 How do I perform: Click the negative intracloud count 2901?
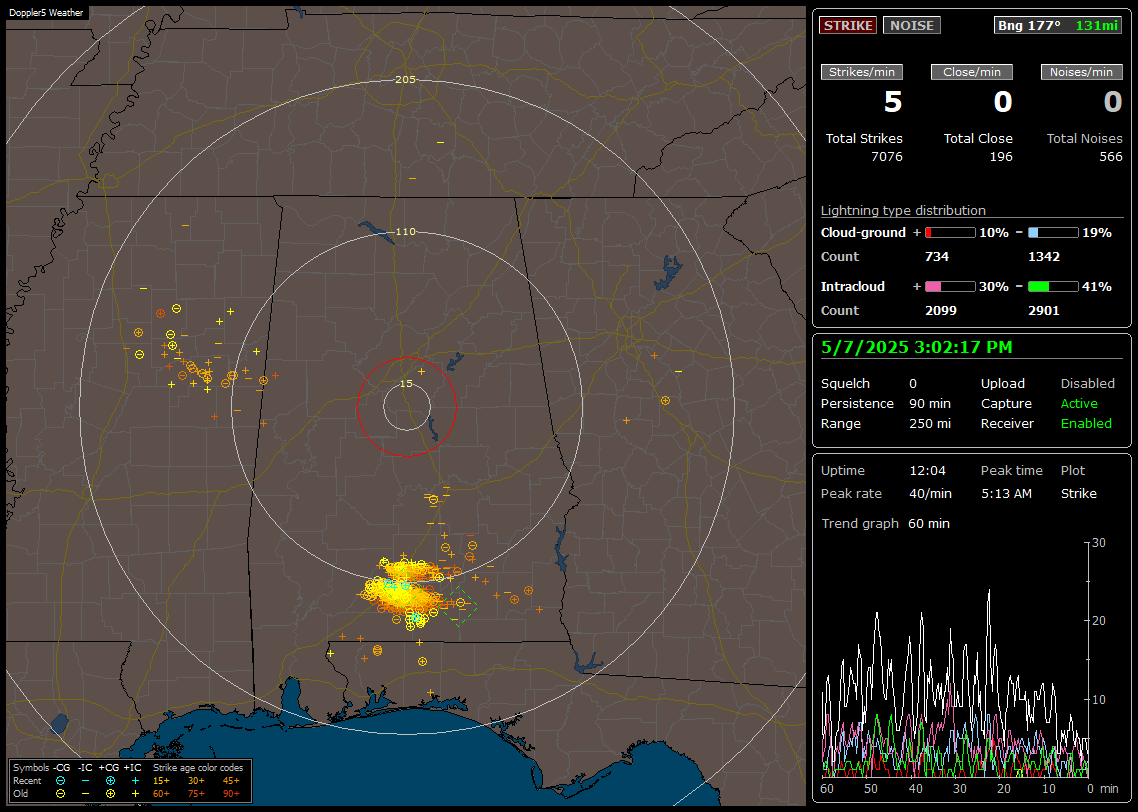click(1044, 311)
